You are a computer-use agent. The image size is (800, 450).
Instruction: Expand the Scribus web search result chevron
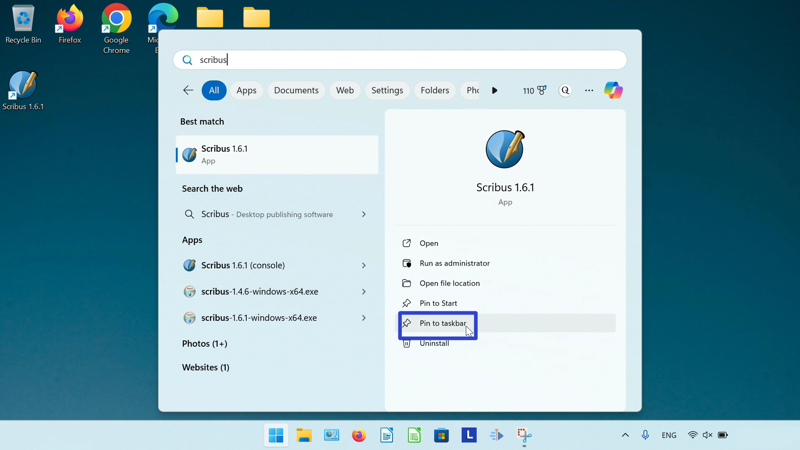(364, 214)
